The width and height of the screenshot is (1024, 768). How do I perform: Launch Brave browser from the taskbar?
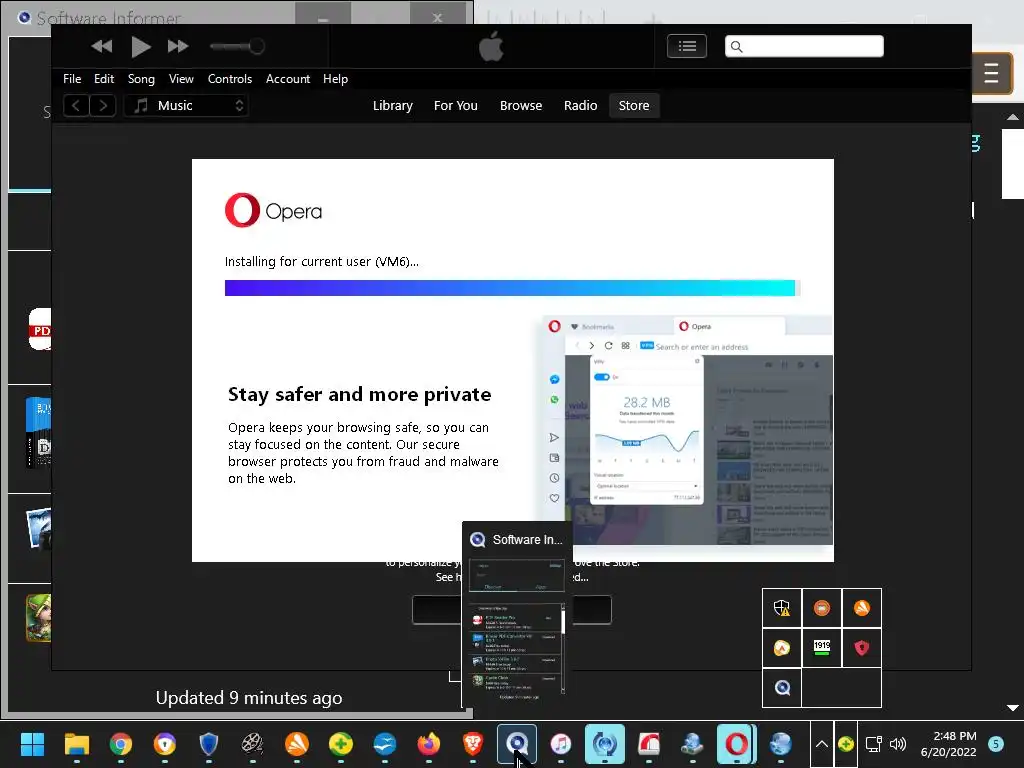pos(473,744)
